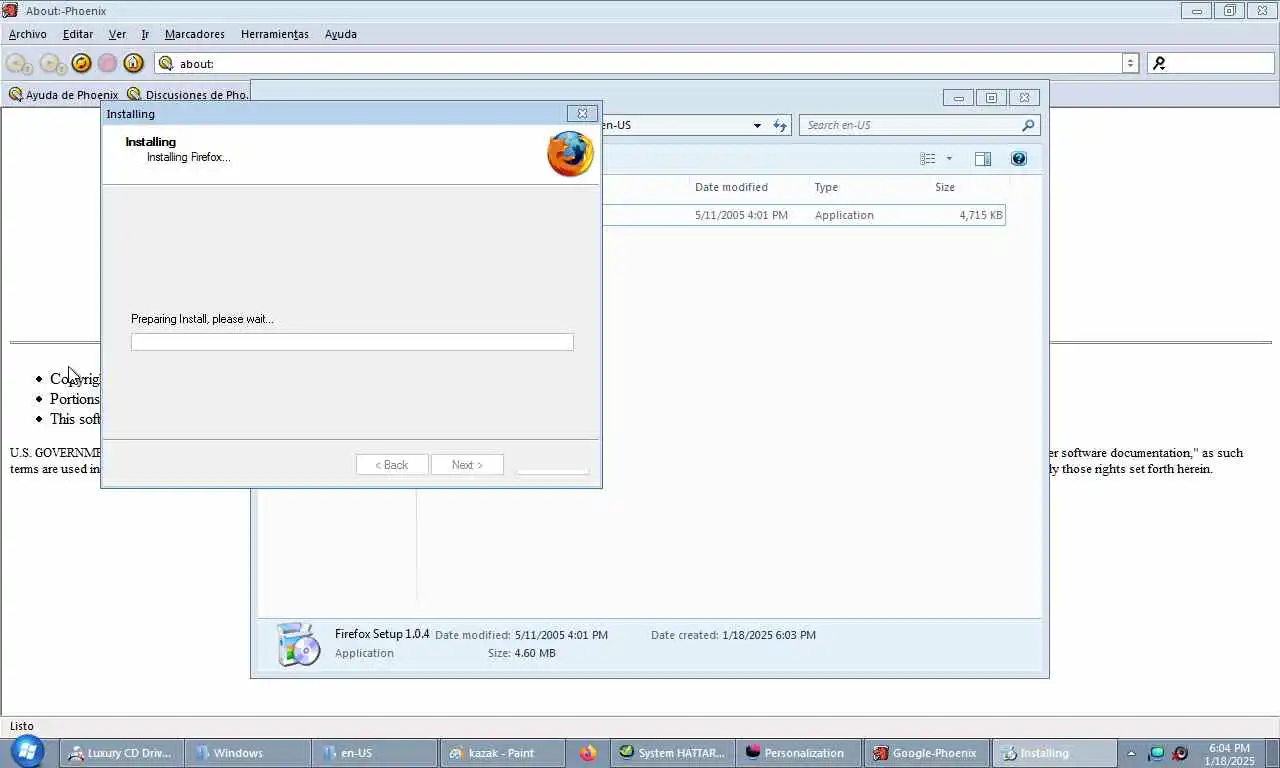1280x768 pixels.
Task: Click the Forward arrow in Phoenix toolbar
Action: (52, 63)
